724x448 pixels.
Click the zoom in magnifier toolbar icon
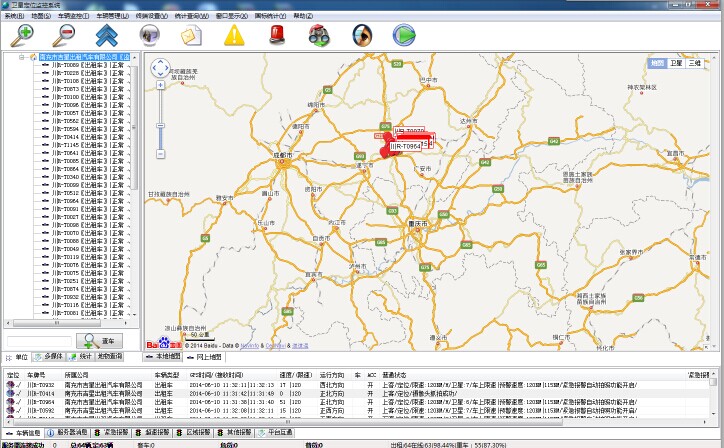(x=22, y=36)
